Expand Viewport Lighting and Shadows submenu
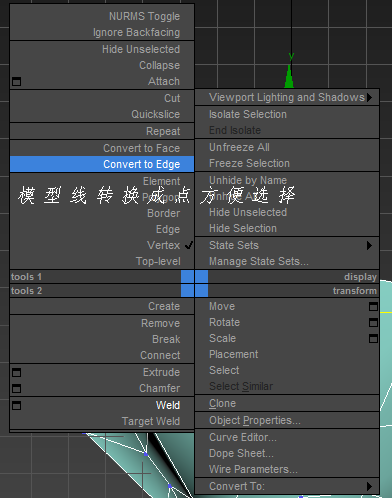This screenshot has height=498, width=392. pos(287,97)
